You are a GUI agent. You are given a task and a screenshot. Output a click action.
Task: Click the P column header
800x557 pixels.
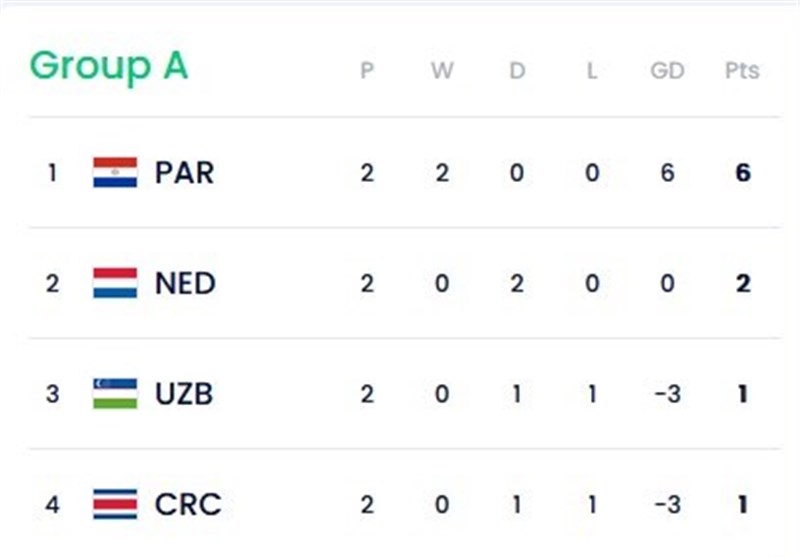[367, 71]
